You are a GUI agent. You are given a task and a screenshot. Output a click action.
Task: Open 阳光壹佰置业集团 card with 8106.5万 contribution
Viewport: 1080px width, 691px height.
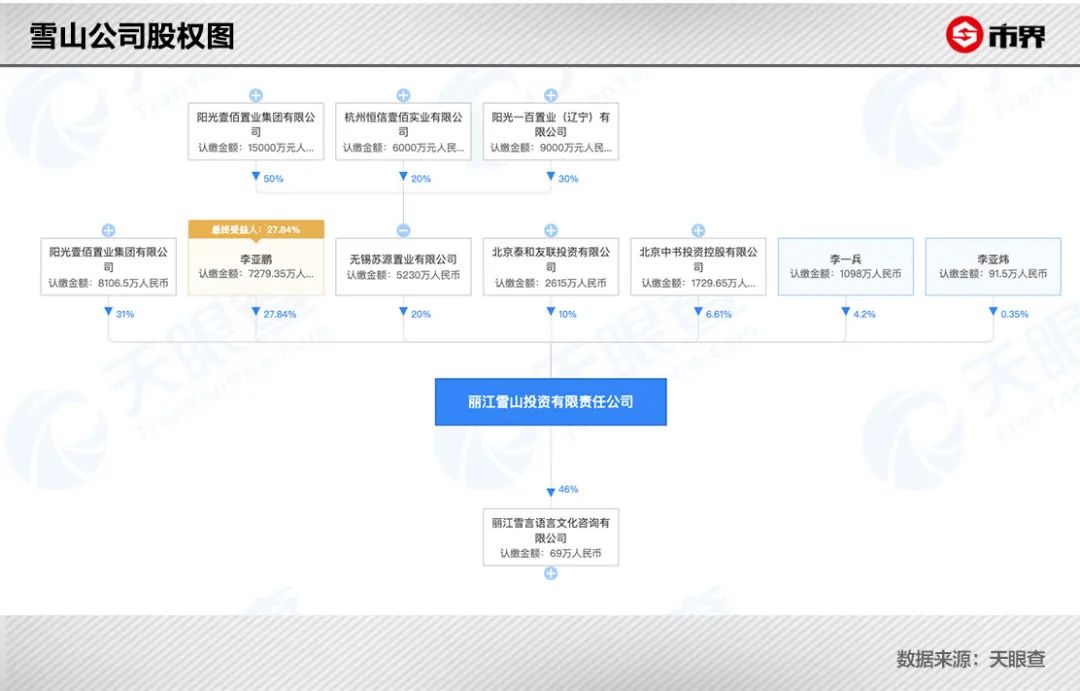108,267
